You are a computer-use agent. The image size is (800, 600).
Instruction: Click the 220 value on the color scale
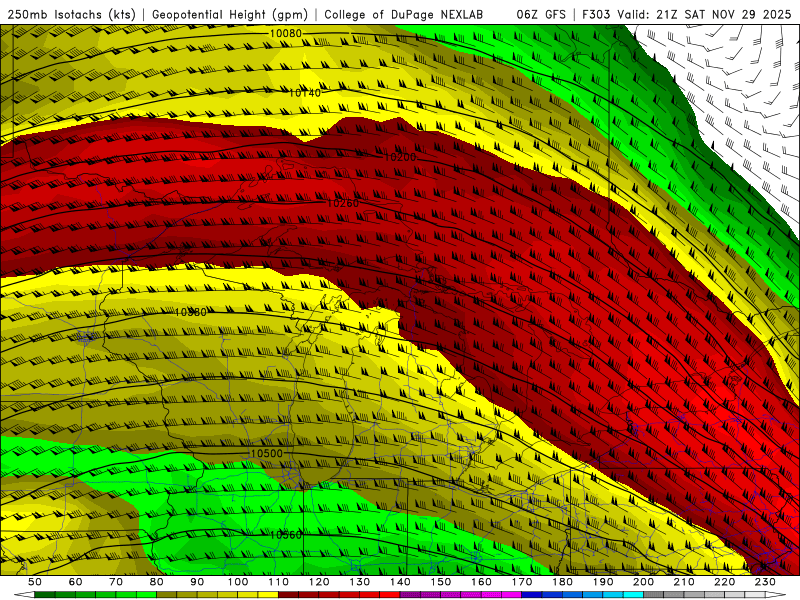pyautogui.click(x=724, y=582)
